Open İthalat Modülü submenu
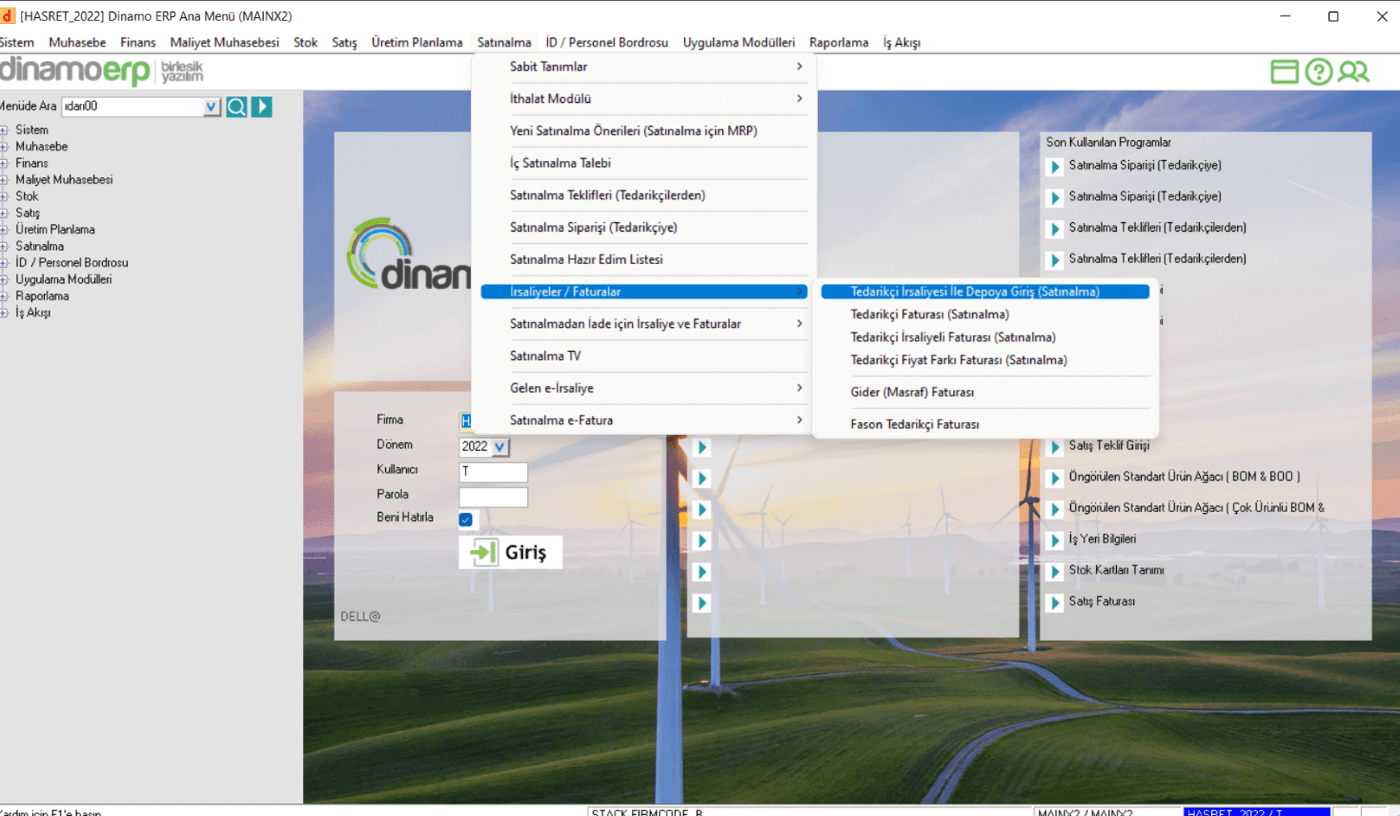 (x=644, y=99)
